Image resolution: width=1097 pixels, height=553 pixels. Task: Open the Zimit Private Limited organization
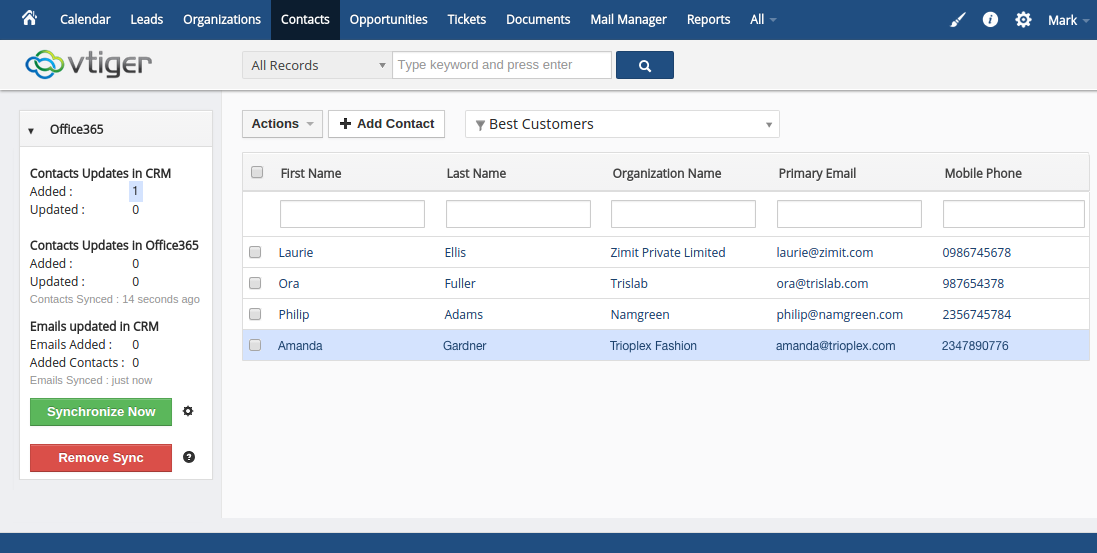click(x=667, y=253)
